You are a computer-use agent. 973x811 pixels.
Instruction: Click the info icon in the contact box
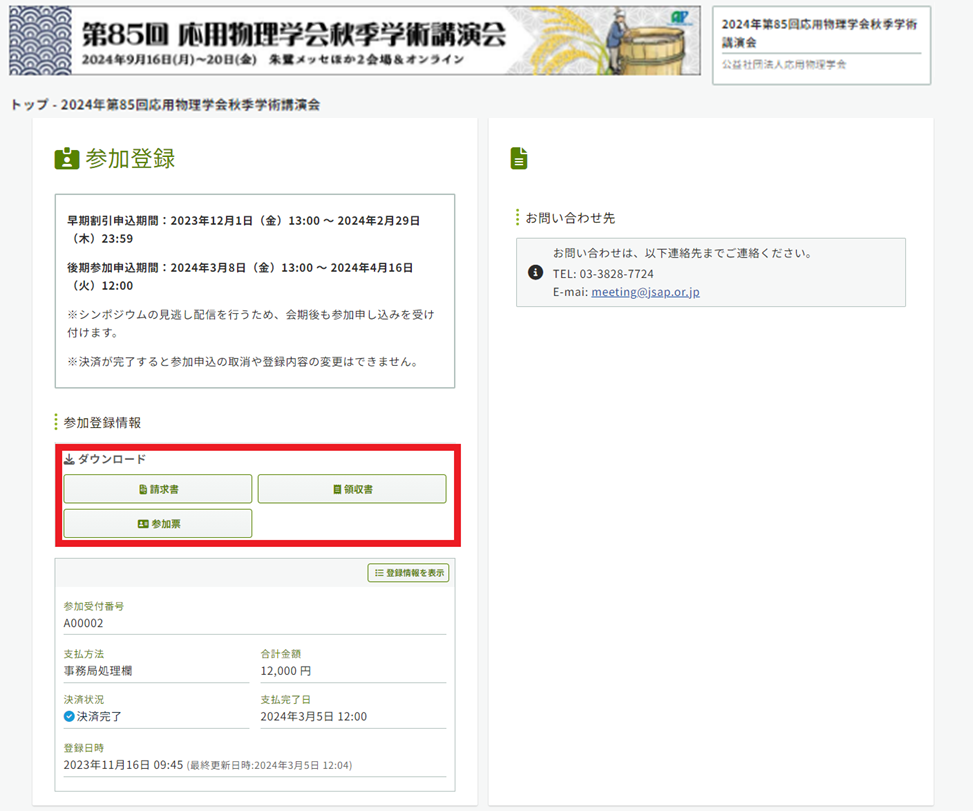(535, 272)
